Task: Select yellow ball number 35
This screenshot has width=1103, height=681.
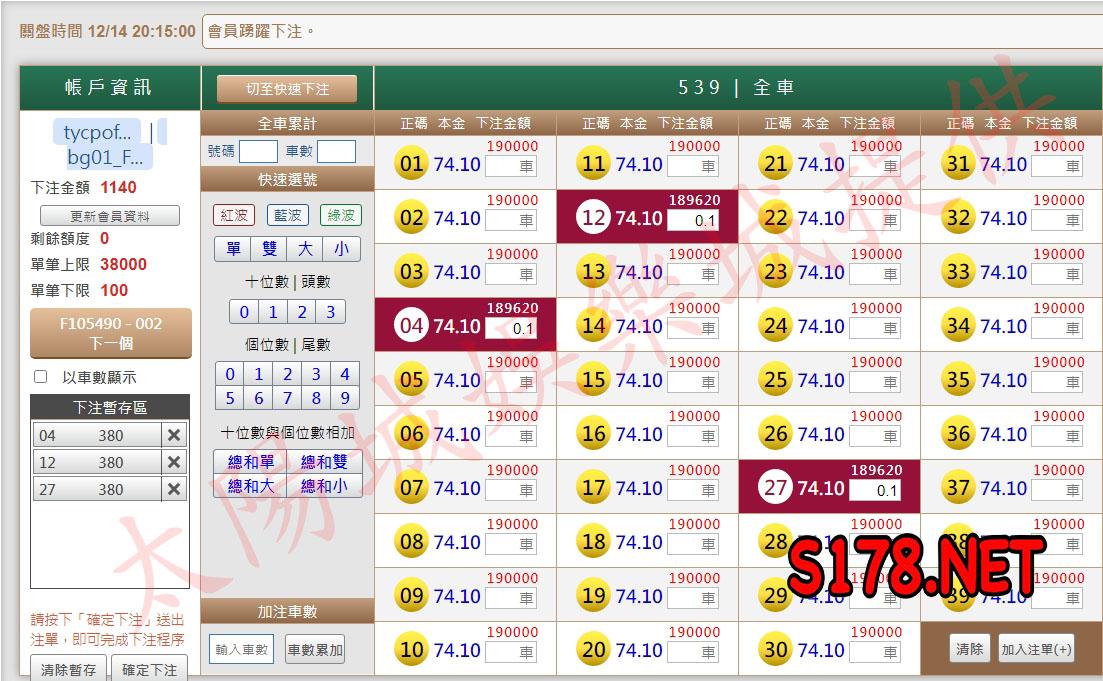Action: (x=958, y=380)
